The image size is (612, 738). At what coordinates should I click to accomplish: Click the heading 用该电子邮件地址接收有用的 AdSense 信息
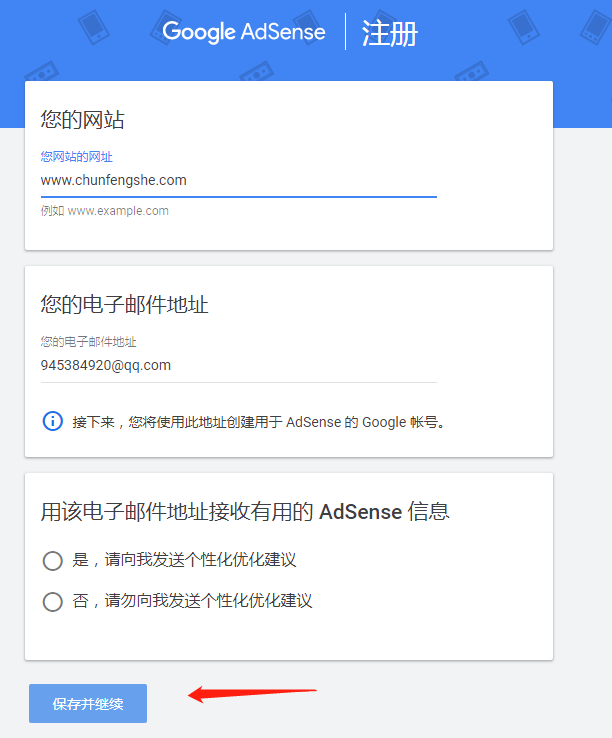click(x=245, y=512)
